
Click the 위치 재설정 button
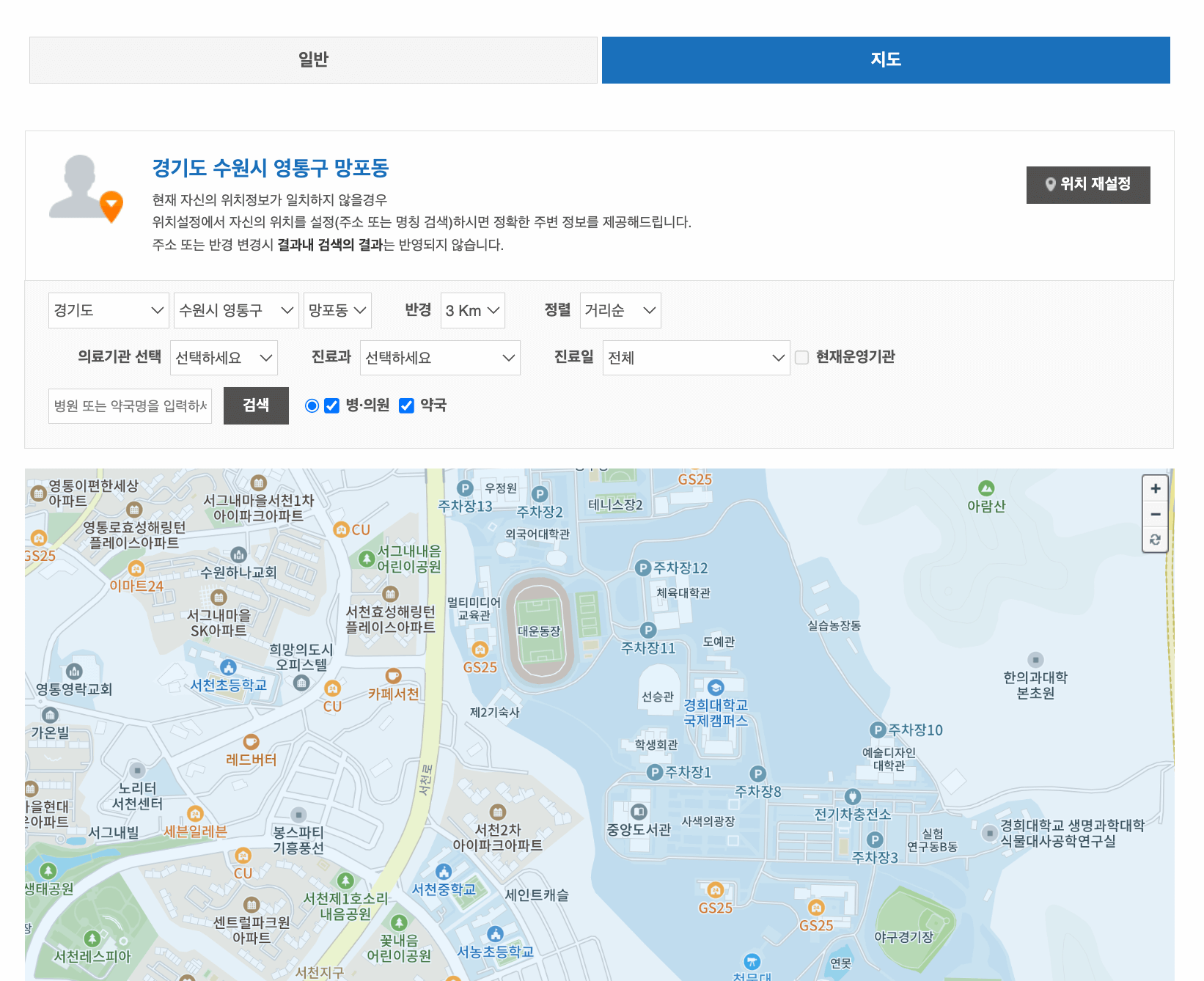1088,185
